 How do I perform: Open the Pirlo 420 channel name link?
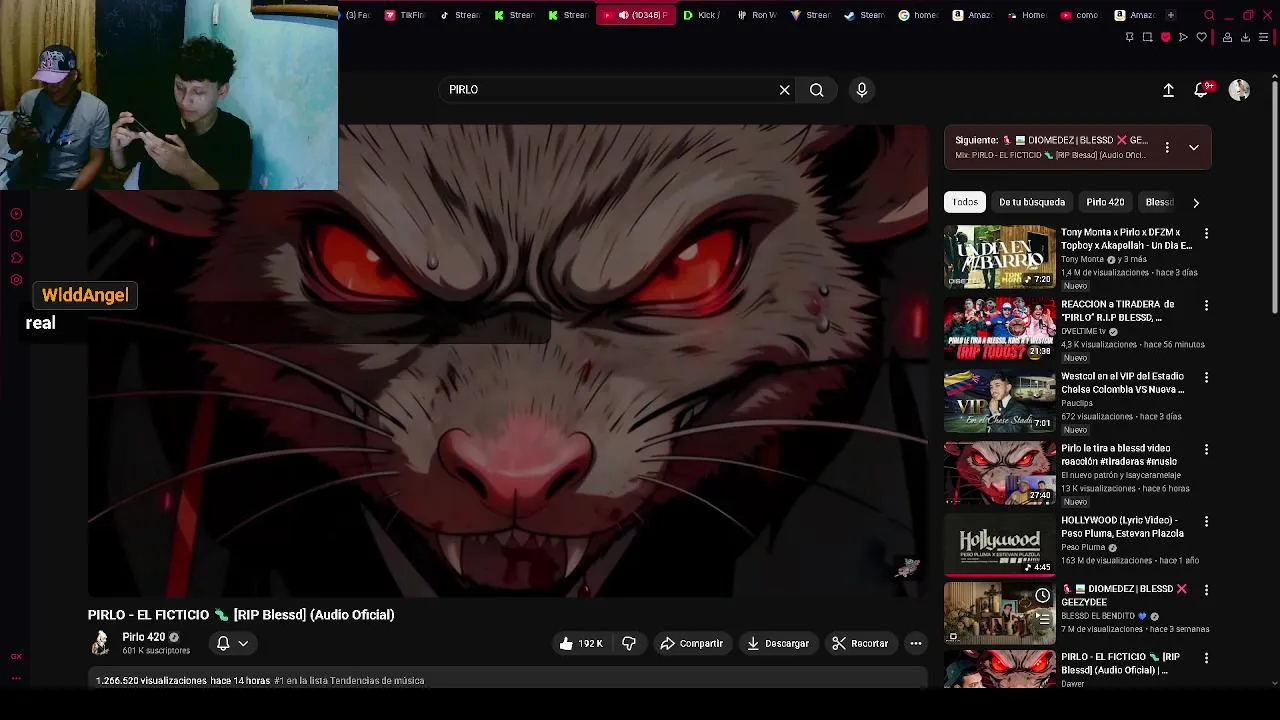coord(144,637)
